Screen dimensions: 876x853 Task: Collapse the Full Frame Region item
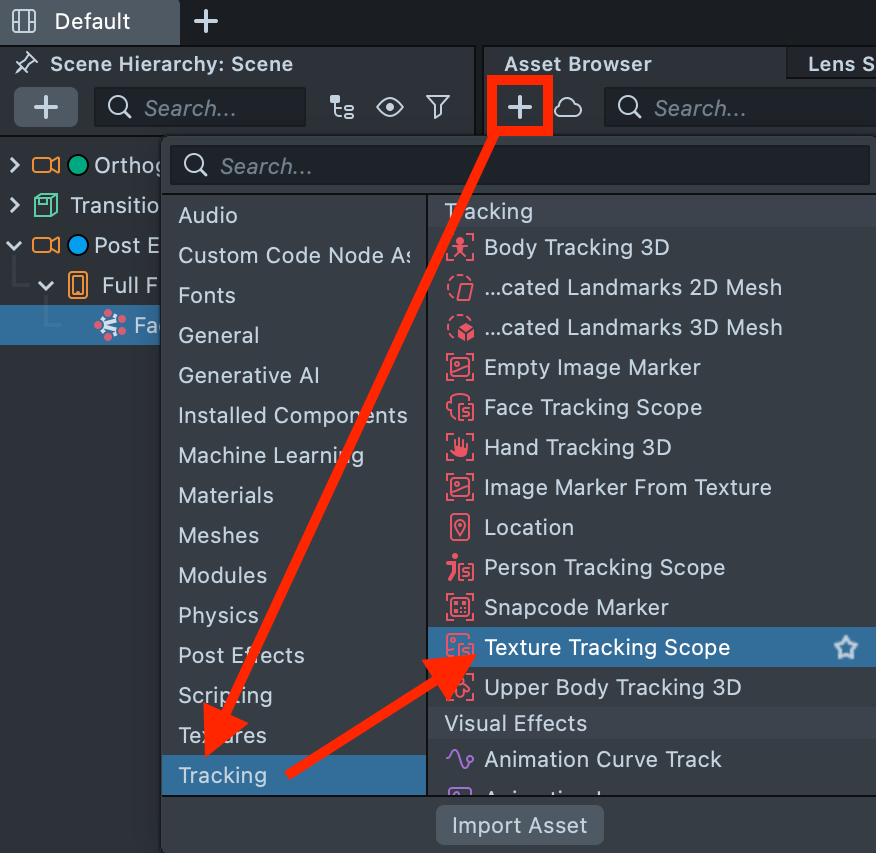tap(46, 286)
